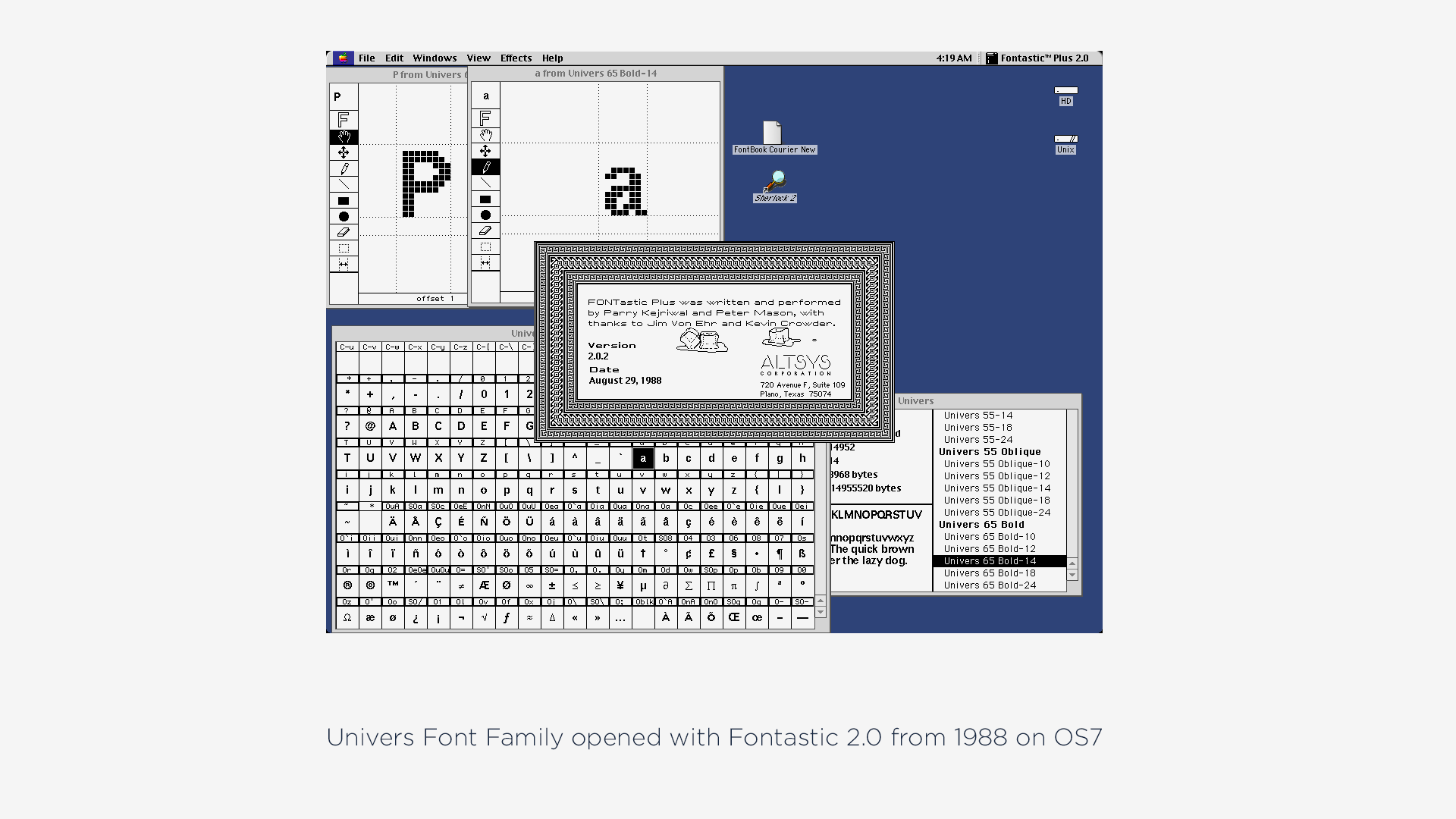
Task: Select the pencil tool in 'a' window
Action: point(485,167)
